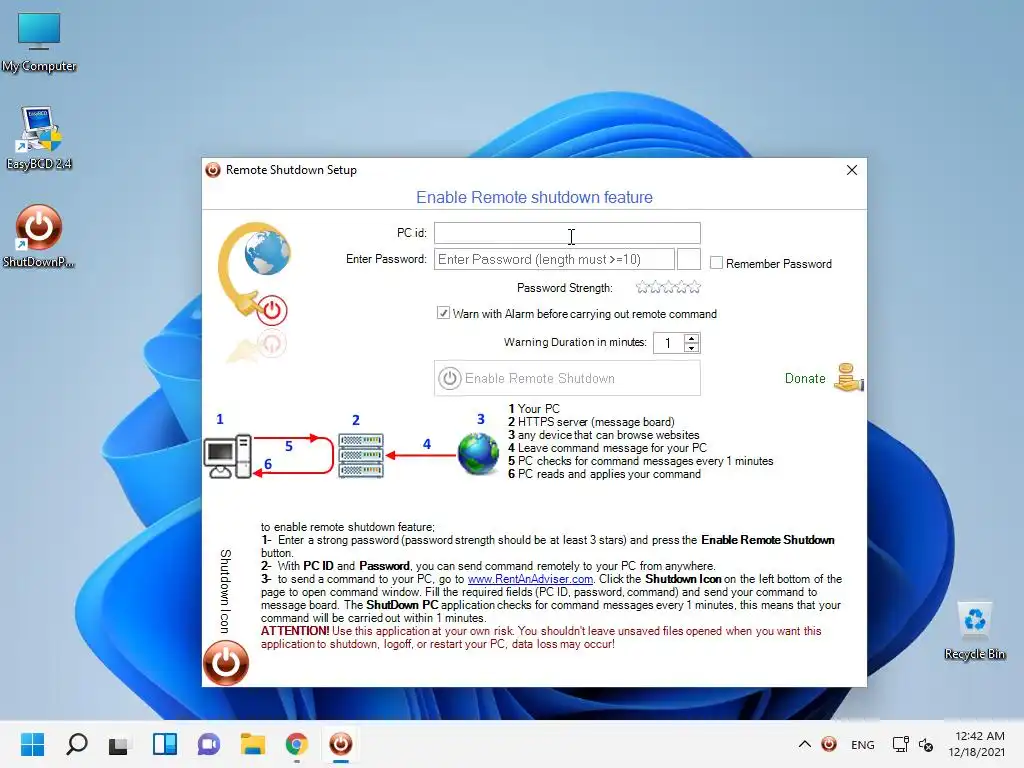Viewport: 1024px width, 768px height.
Task: Click the globe with arrow logo icon
Action: [255, 273]
